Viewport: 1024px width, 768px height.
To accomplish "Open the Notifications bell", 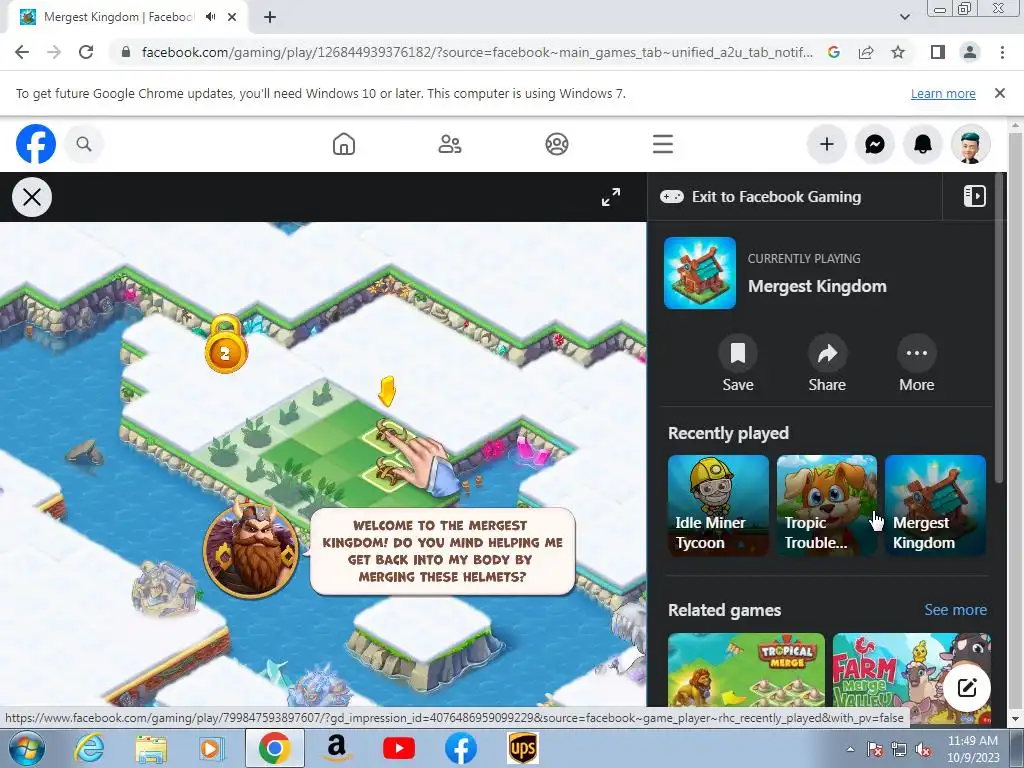I will click(x=923, y=144).
